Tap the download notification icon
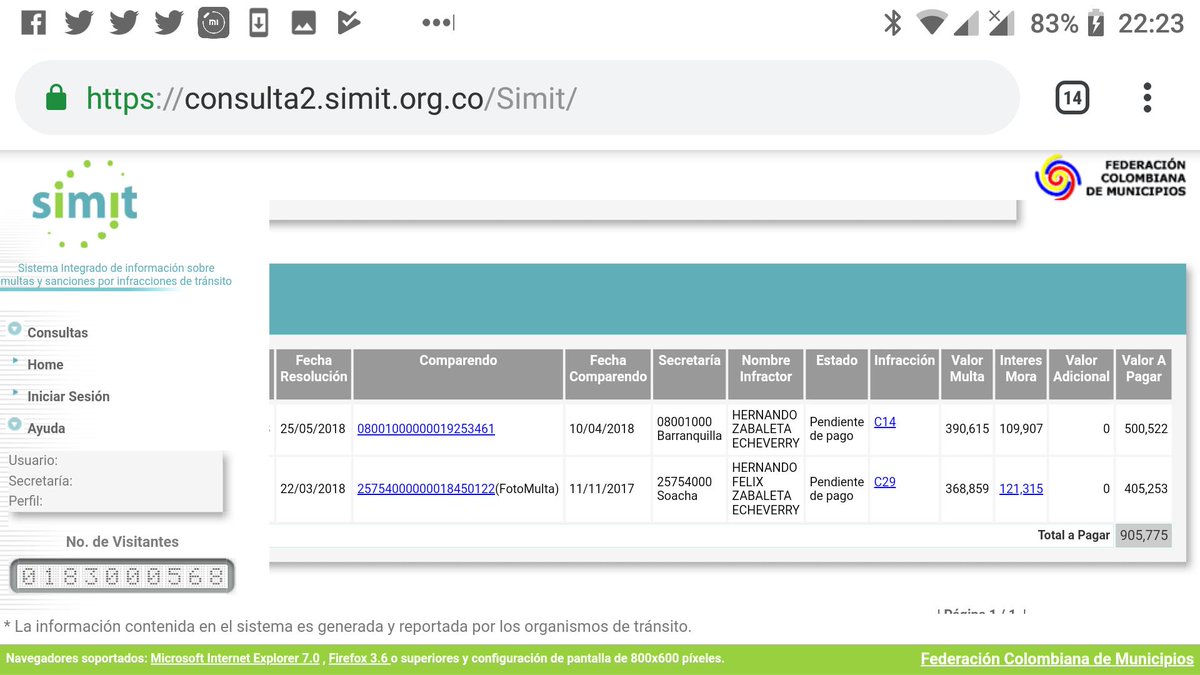The width and height of the screenshot is (1200, 675). pos(258,22)
